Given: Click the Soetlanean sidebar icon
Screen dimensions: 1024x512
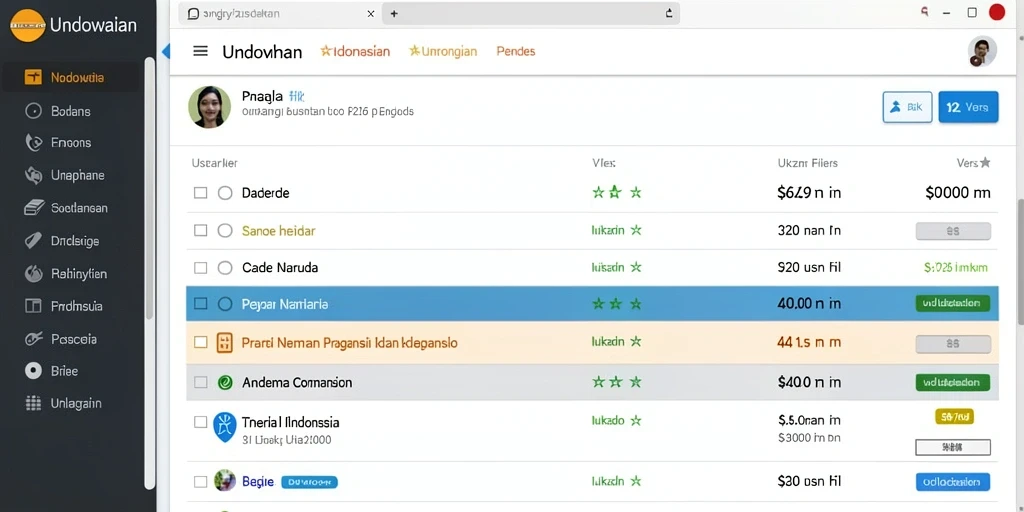Looking at the screenshot, I should tap(33, 208).
